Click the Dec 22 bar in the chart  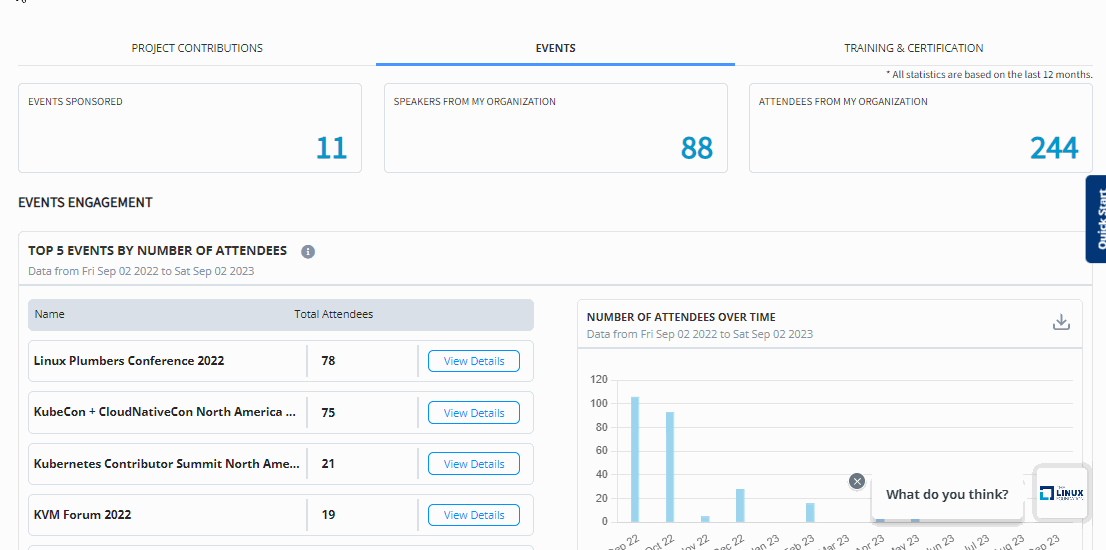740,505
